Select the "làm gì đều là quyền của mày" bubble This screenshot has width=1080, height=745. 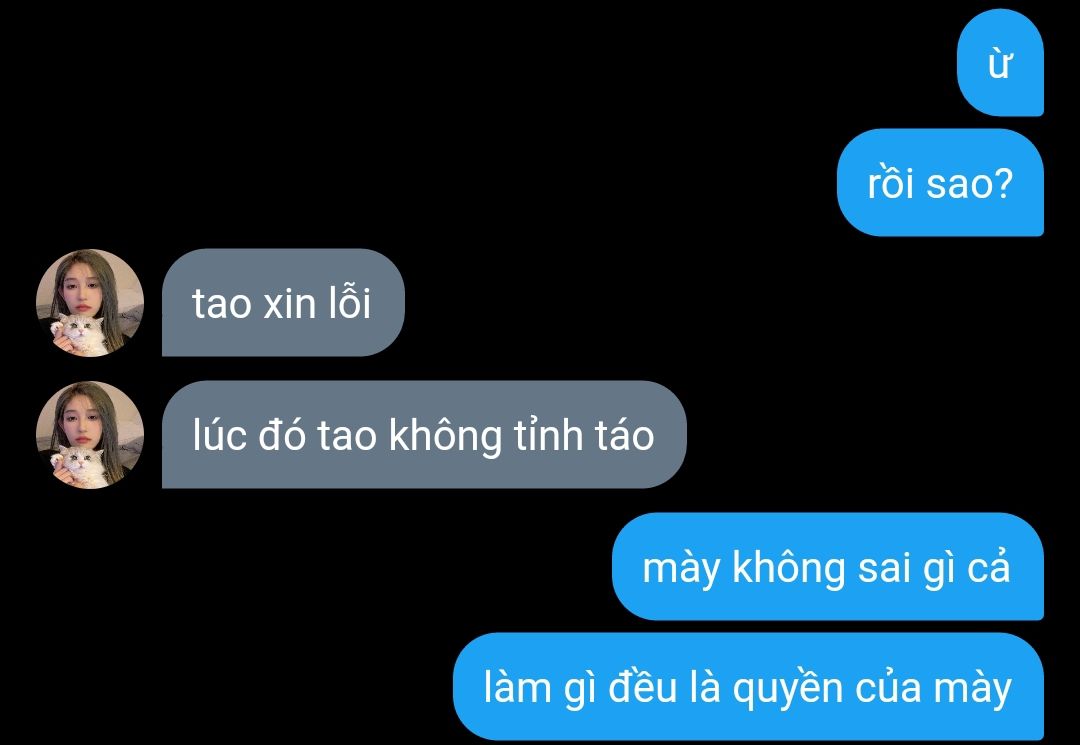[749, 687]
